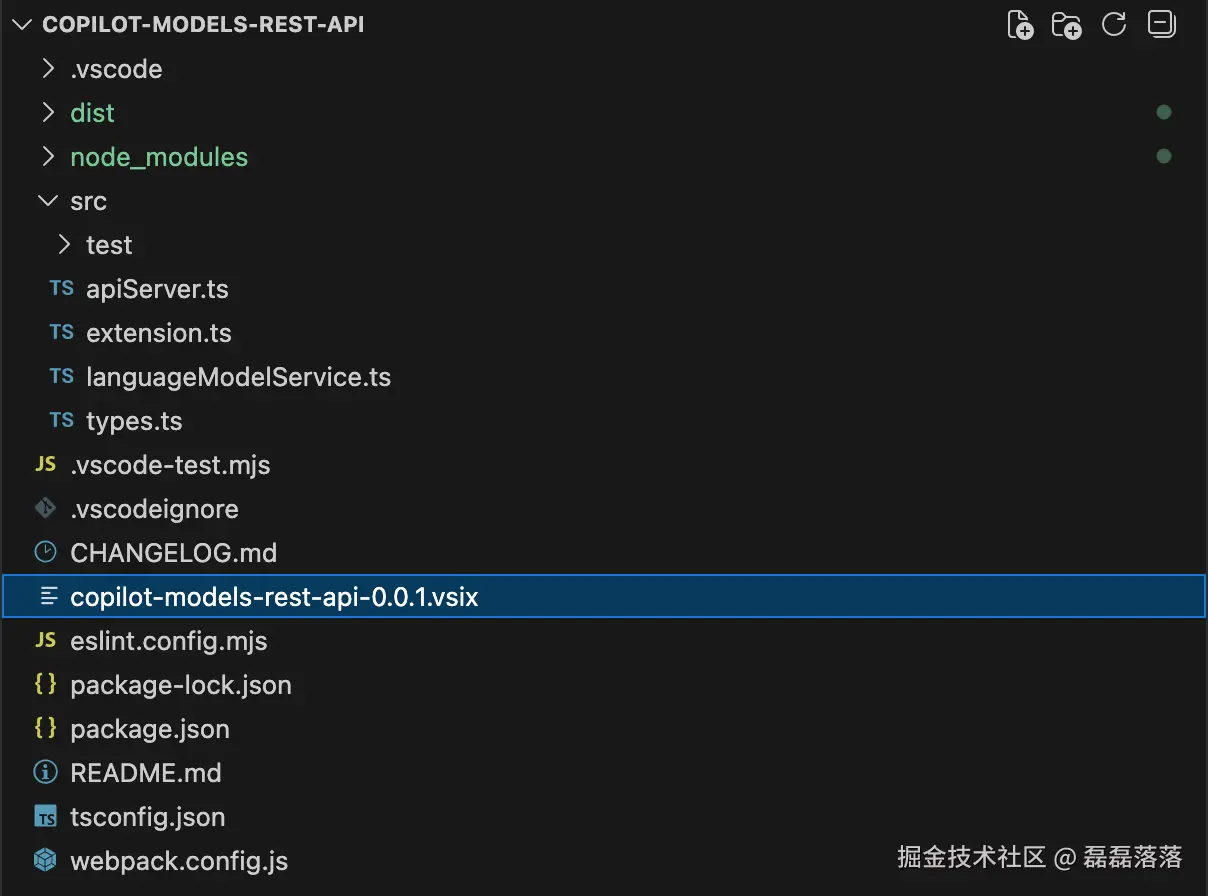This screenshot has width=1208, height=896.
Task: Open languageModelService.ts
Action: point(239,376)
